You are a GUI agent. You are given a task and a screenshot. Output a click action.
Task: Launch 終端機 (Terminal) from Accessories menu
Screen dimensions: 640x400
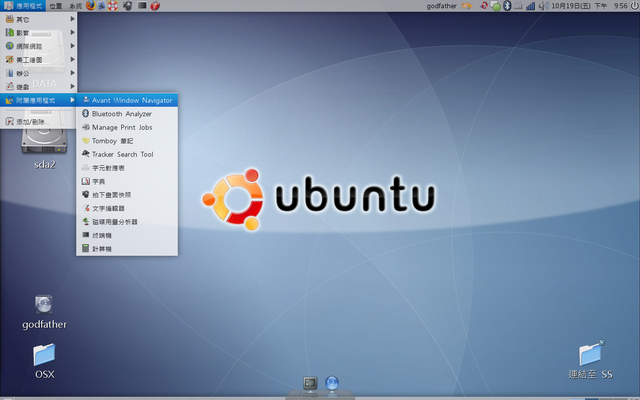pyautogui.click(x=127, y=235)
